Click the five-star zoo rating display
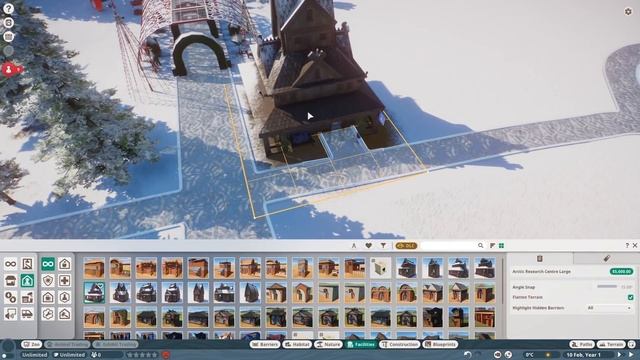 142,355
